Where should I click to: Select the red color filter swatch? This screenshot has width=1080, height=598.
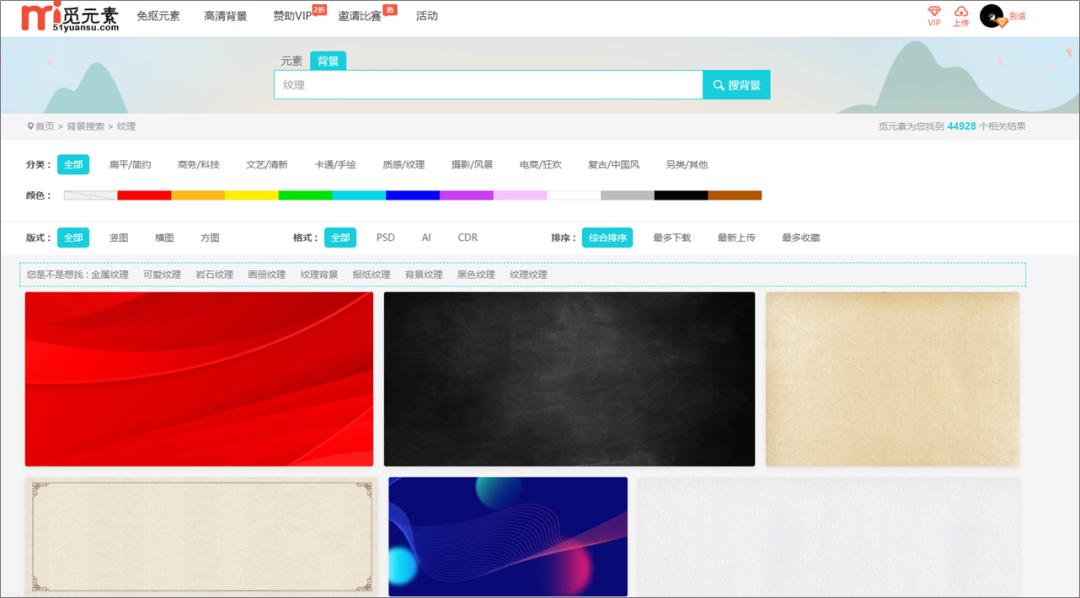point(145,194)
